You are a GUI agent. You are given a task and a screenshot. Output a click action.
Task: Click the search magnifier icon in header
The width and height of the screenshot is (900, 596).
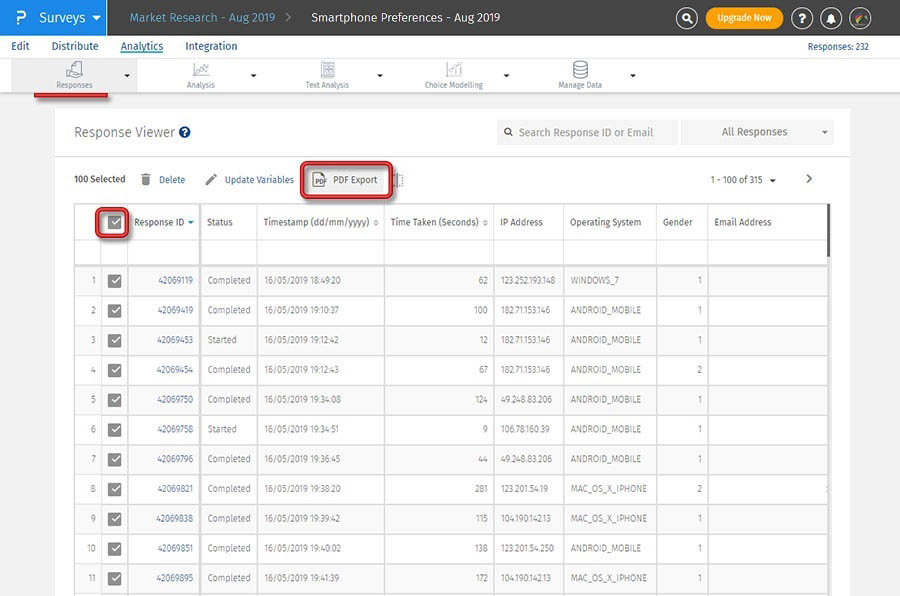click(x=686, y=18)
